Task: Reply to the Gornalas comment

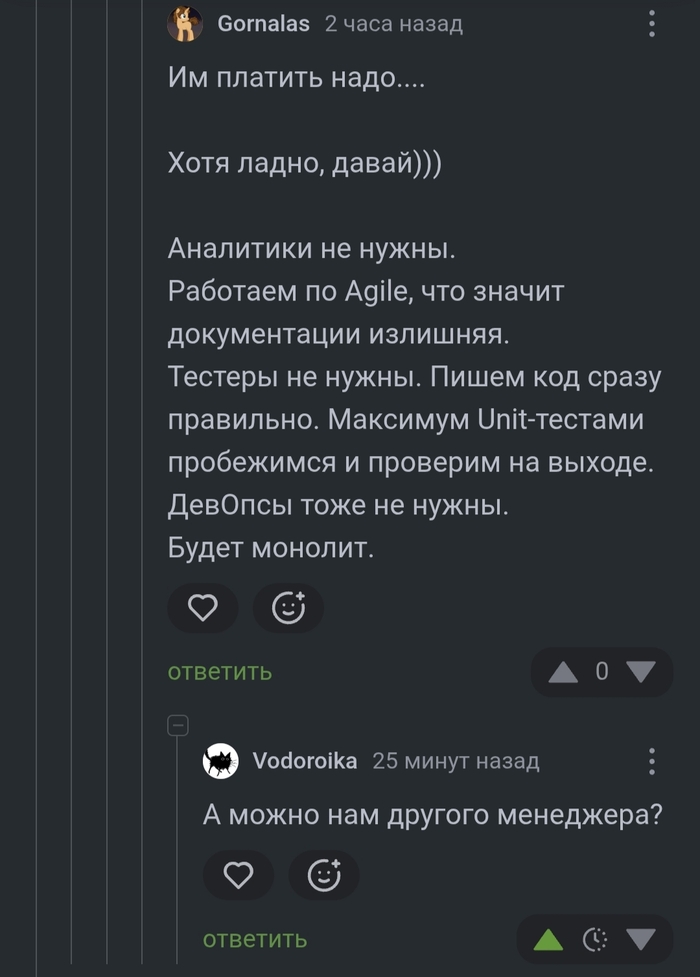Action: (219, 672)
